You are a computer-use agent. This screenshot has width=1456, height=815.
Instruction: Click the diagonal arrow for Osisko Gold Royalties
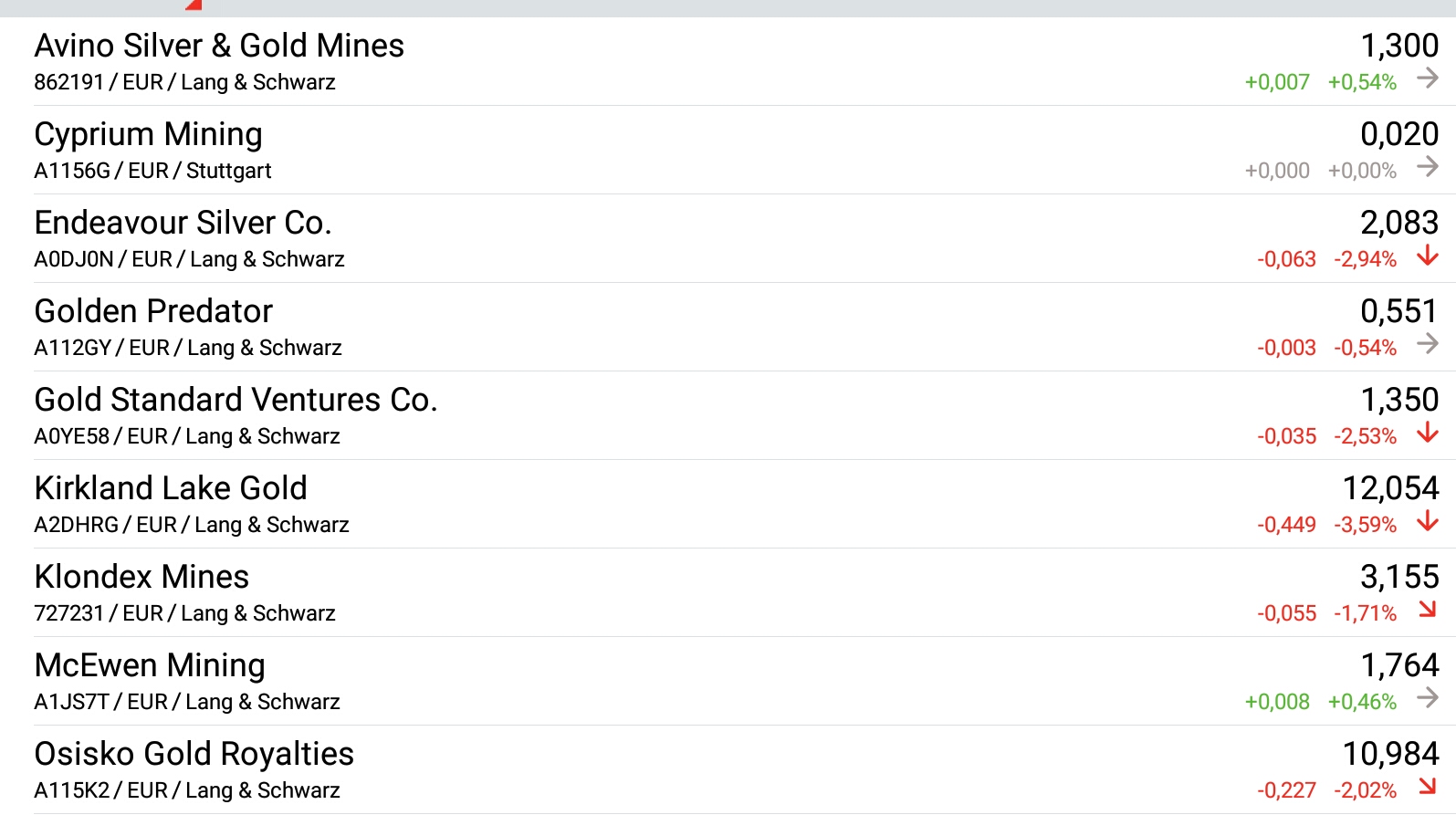click(x=1428, y=787)
